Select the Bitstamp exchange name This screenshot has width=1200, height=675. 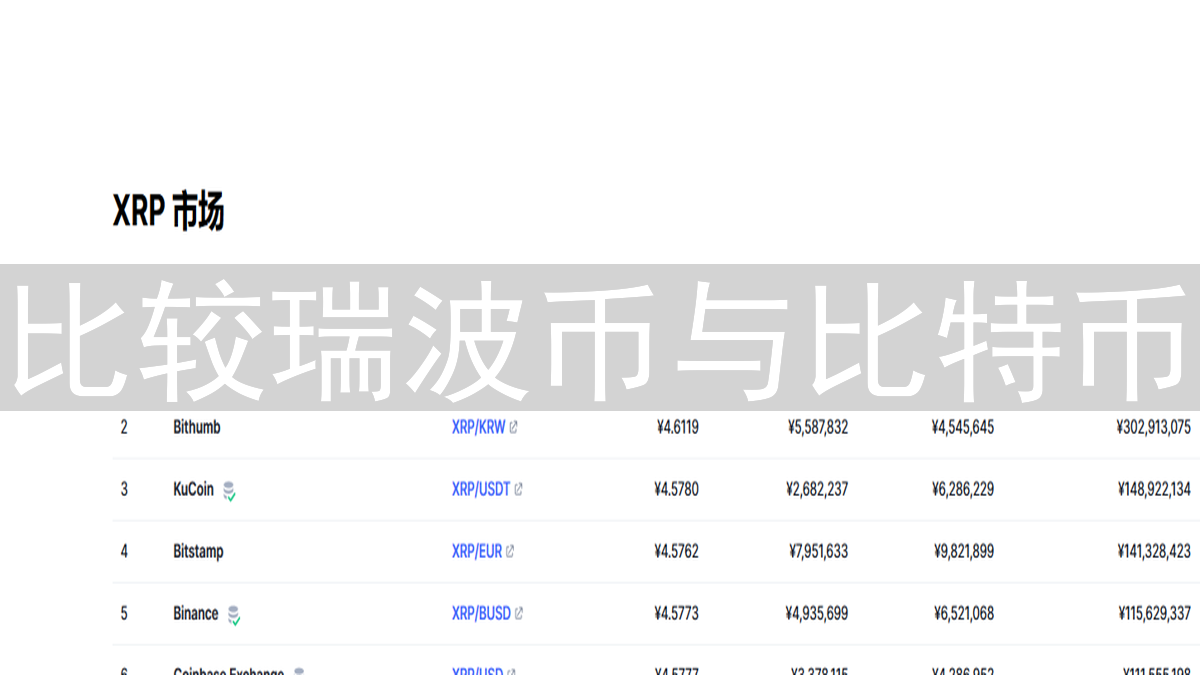pyautogui.click(x=198, y=551)
